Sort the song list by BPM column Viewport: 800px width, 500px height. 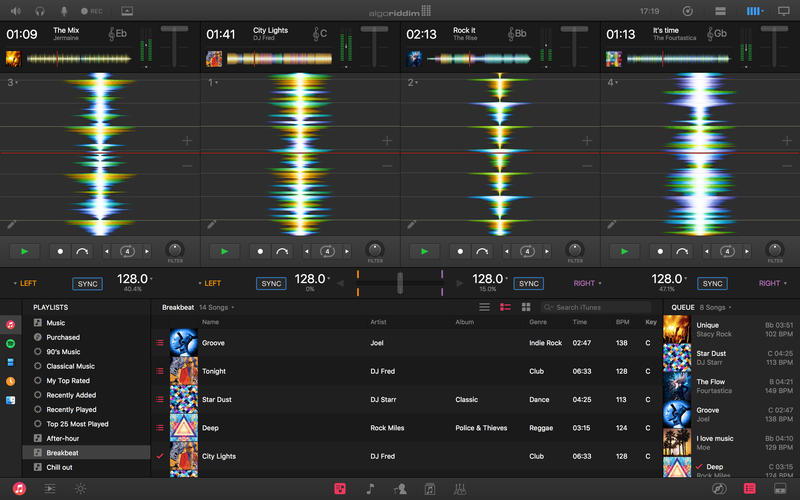pyautogui.click(x=623, y=322)
